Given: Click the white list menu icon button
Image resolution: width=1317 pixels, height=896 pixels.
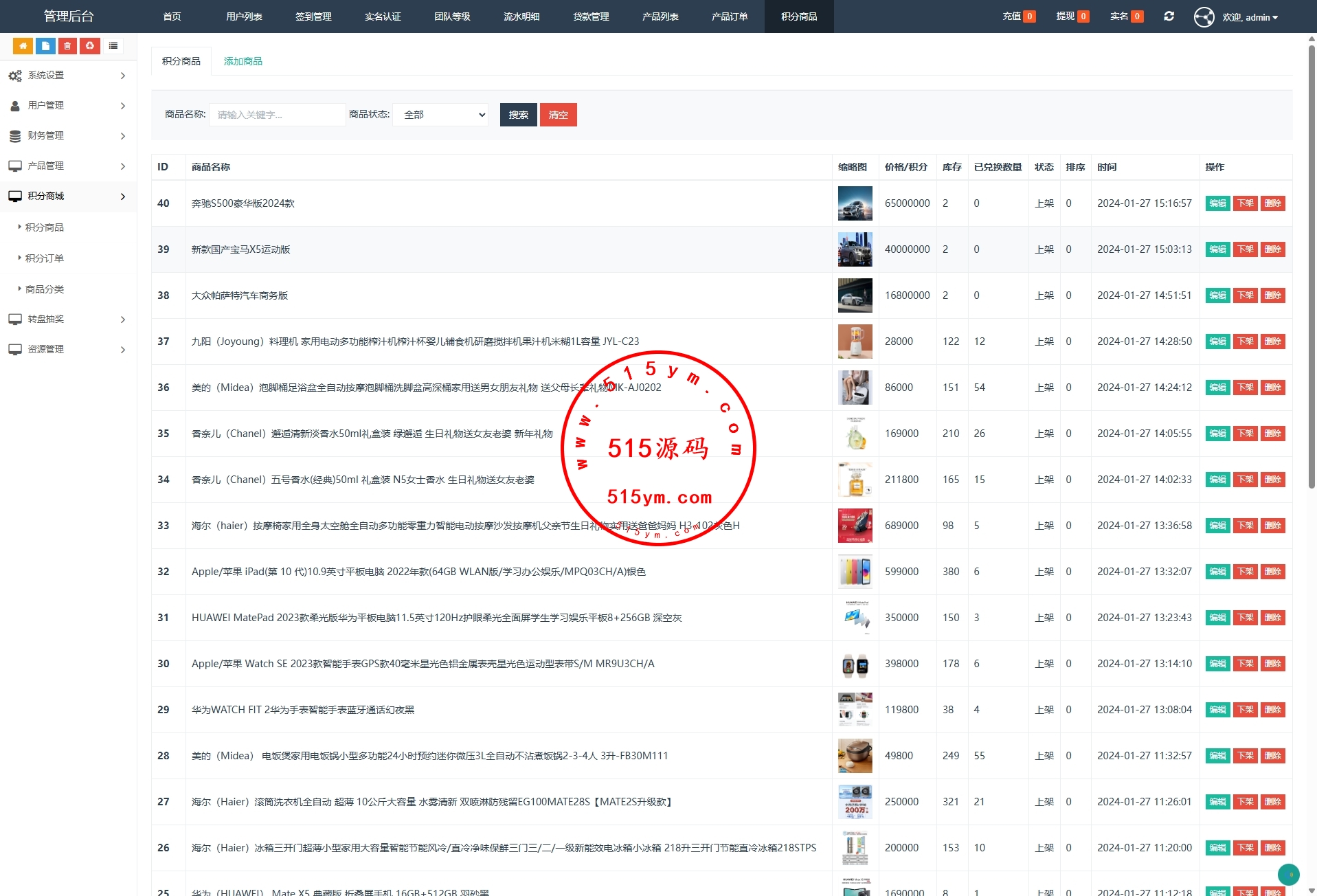Looking at the screenshot, I should tap(113, 46).
